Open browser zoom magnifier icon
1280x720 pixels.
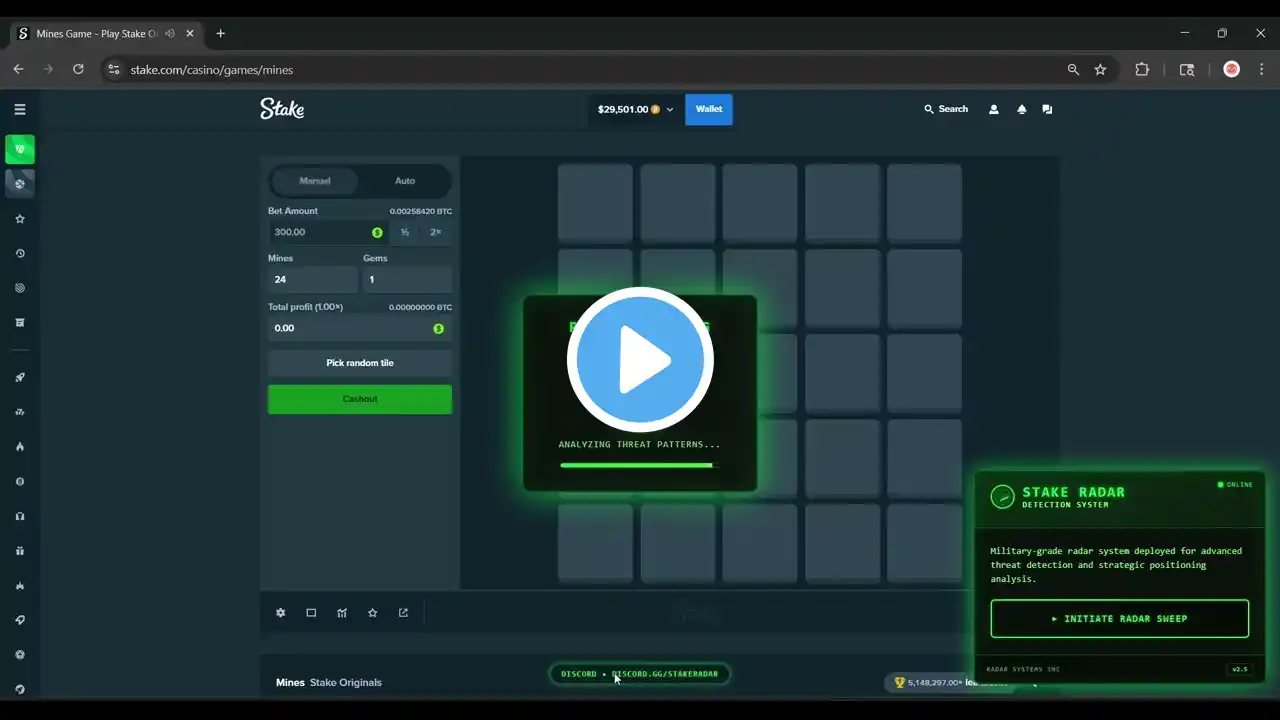1073,70
